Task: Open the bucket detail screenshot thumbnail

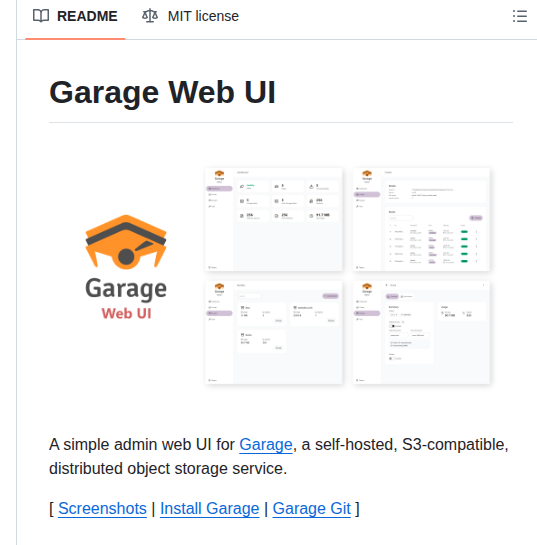Action: pyautogui.click(x=422, y=332)
